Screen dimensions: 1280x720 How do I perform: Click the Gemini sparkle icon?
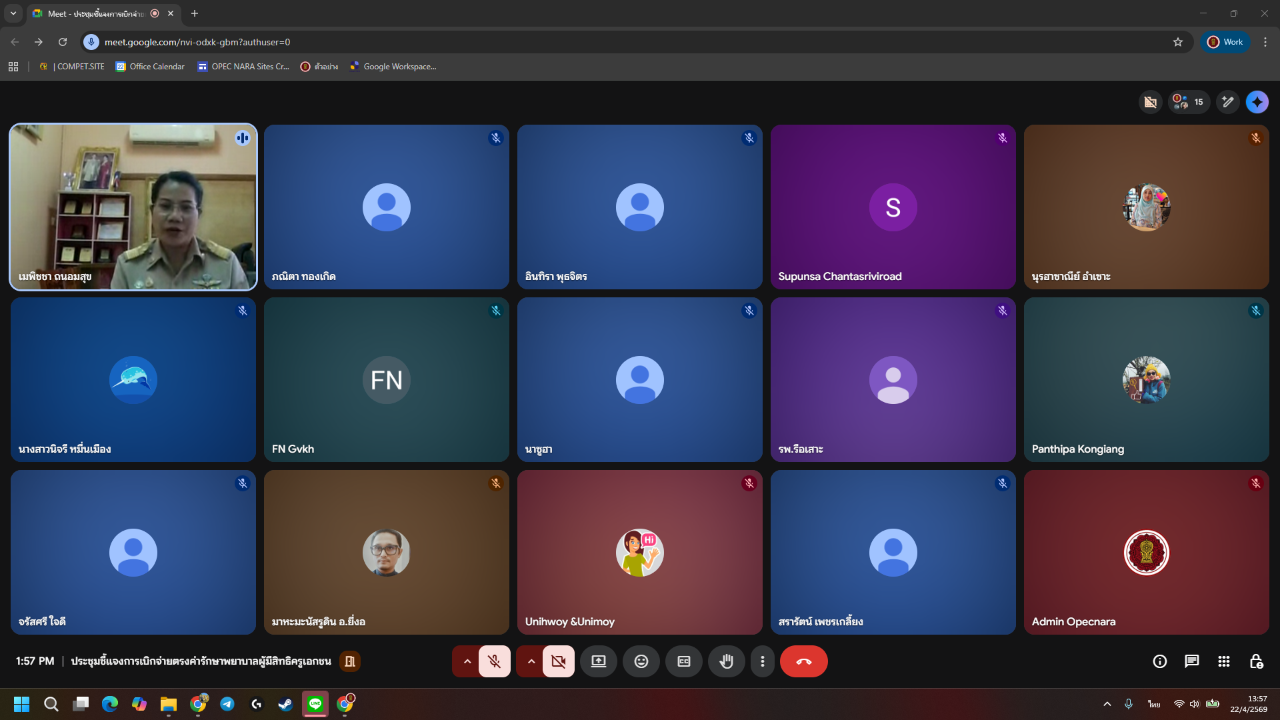[1257, 102]
